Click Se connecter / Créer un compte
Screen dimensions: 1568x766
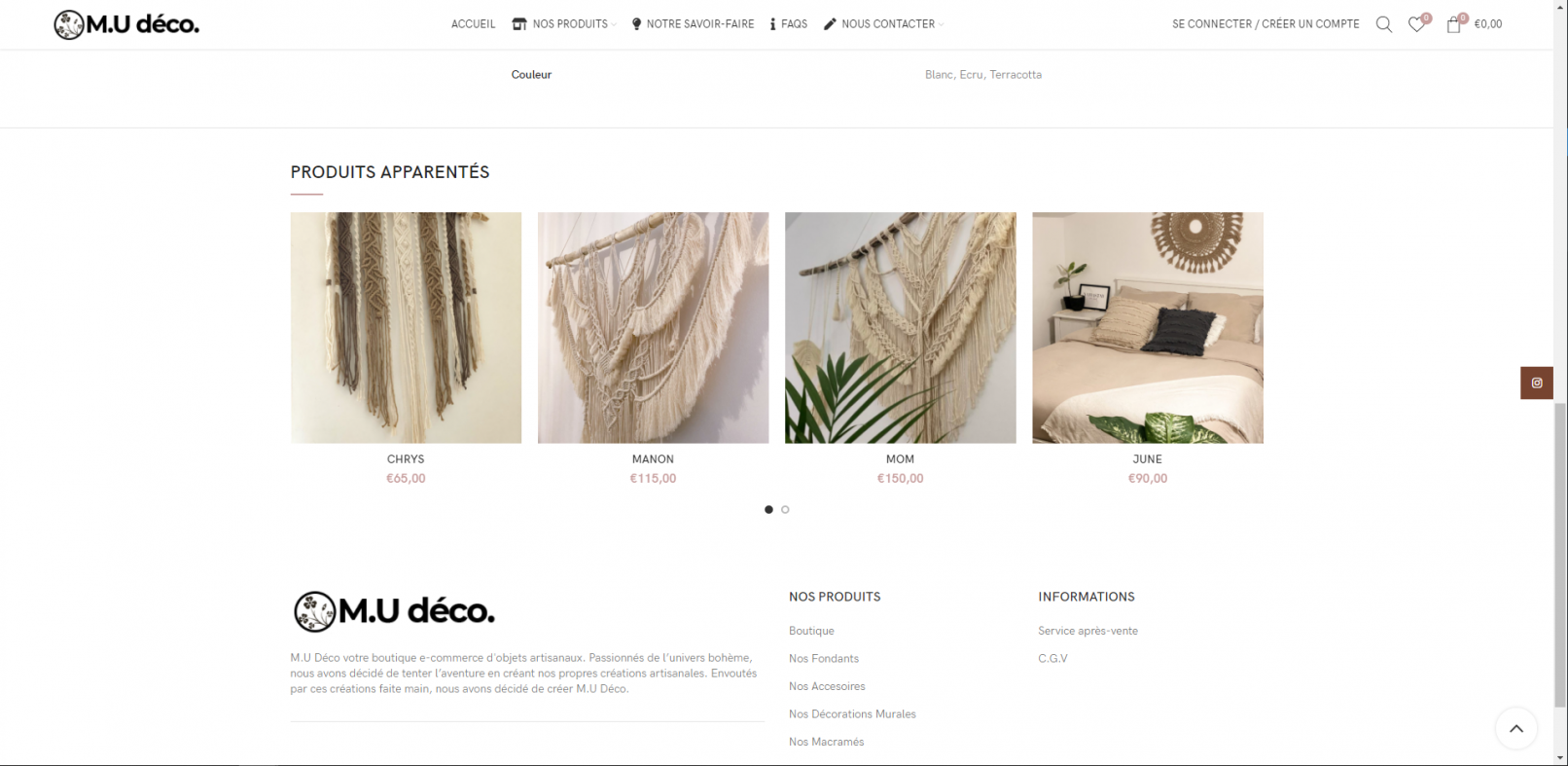(1265, 24)
